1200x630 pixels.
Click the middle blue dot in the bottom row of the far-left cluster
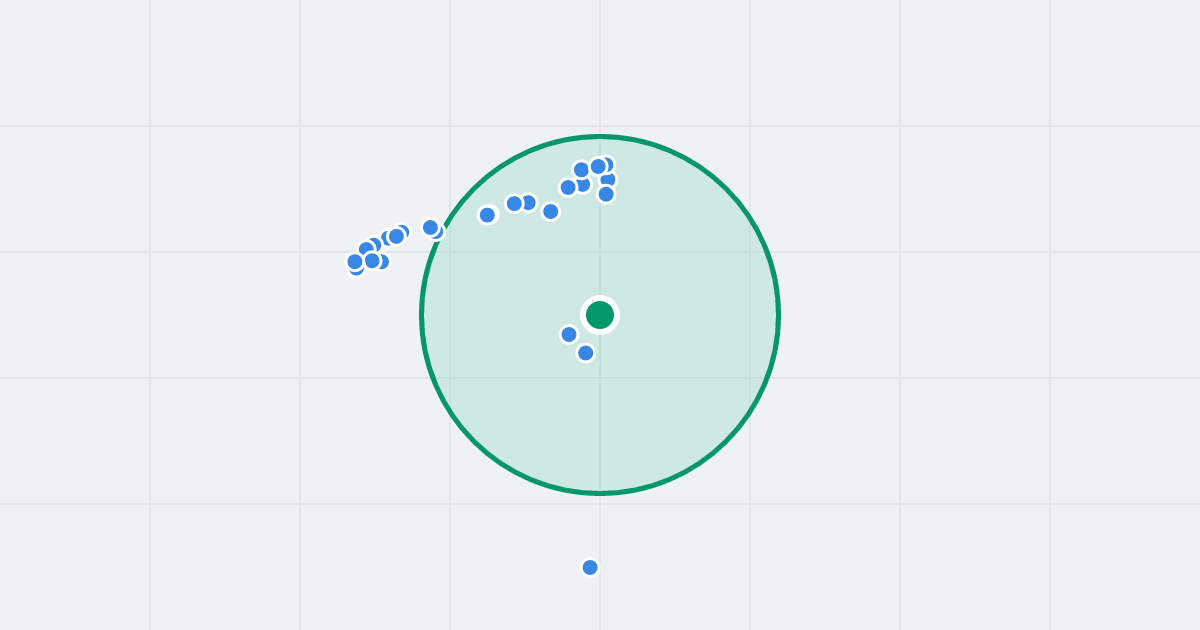[372, 261]
